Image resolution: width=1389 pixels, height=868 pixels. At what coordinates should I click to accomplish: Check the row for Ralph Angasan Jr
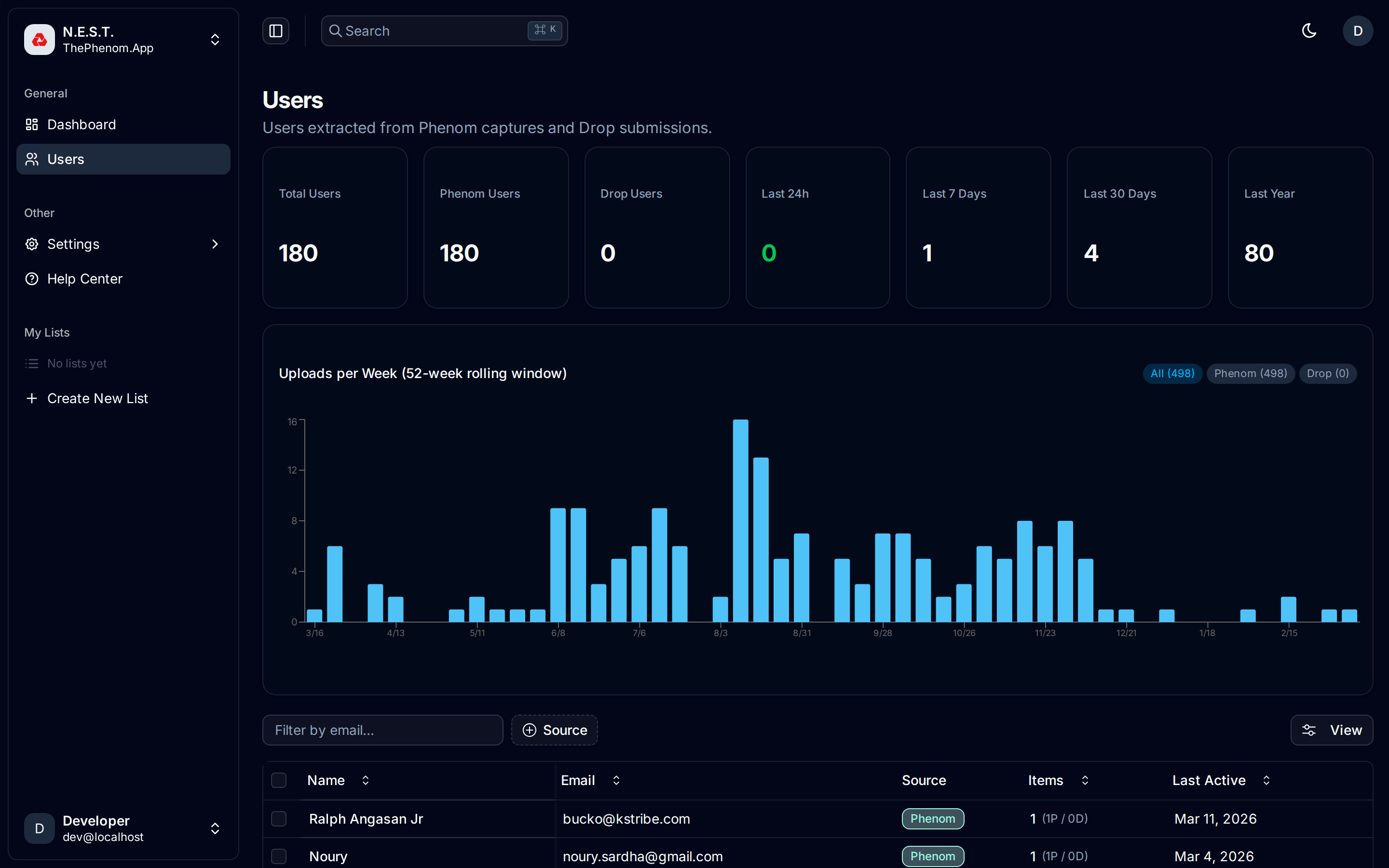[x=280, y=819]
